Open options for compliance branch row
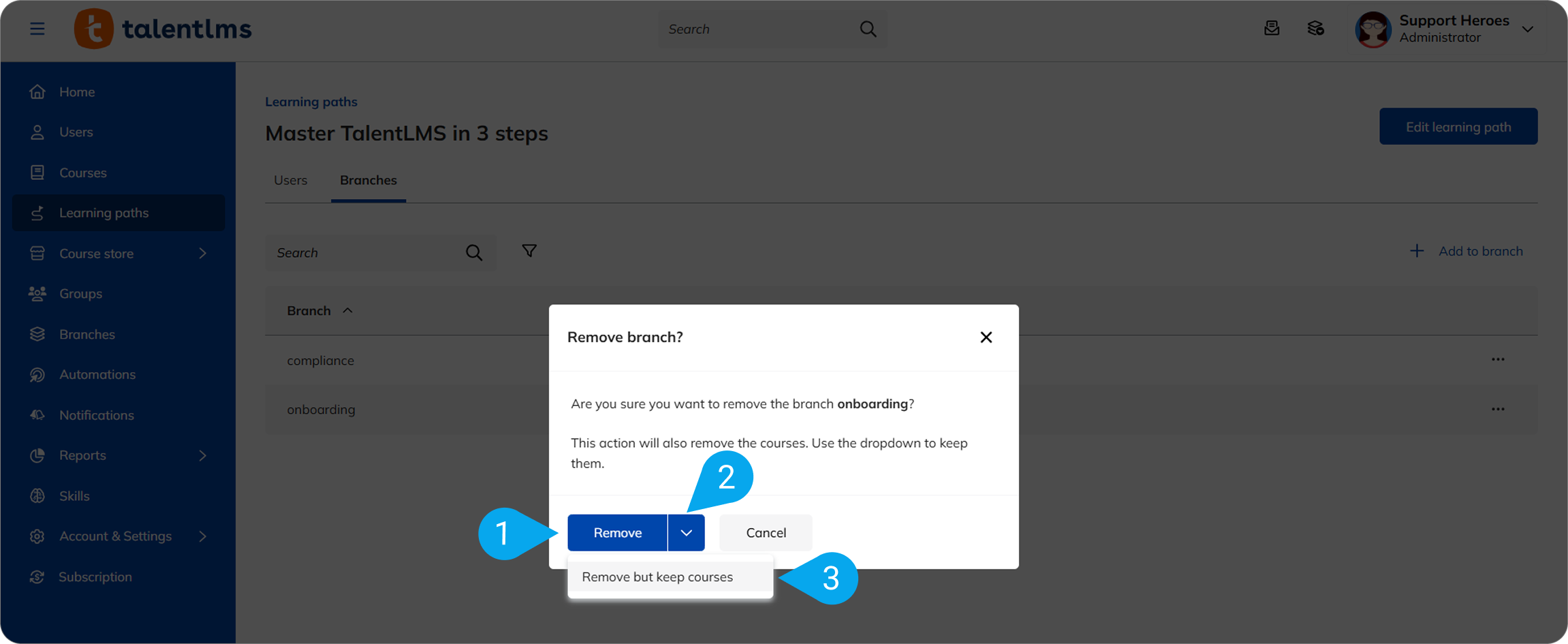Image resolution: width=1568 pixels, height=644 pixels. tap(1497, 360)
